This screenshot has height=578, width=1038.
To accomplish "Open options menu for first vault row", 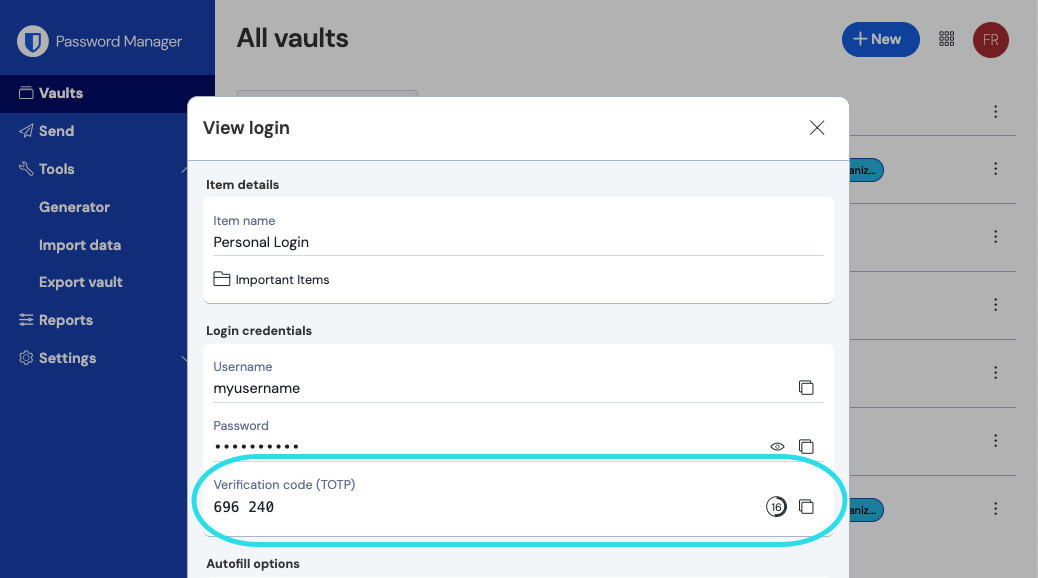I will (995, 112).
